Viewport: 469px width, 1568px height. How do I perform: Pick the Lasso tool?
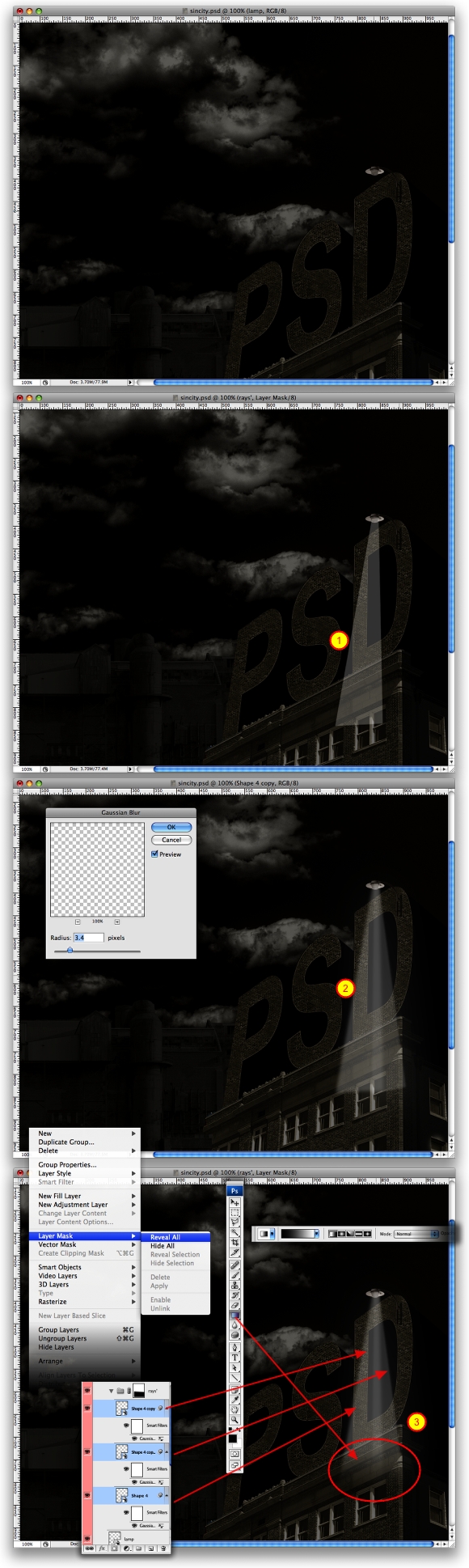(234, 1223)
